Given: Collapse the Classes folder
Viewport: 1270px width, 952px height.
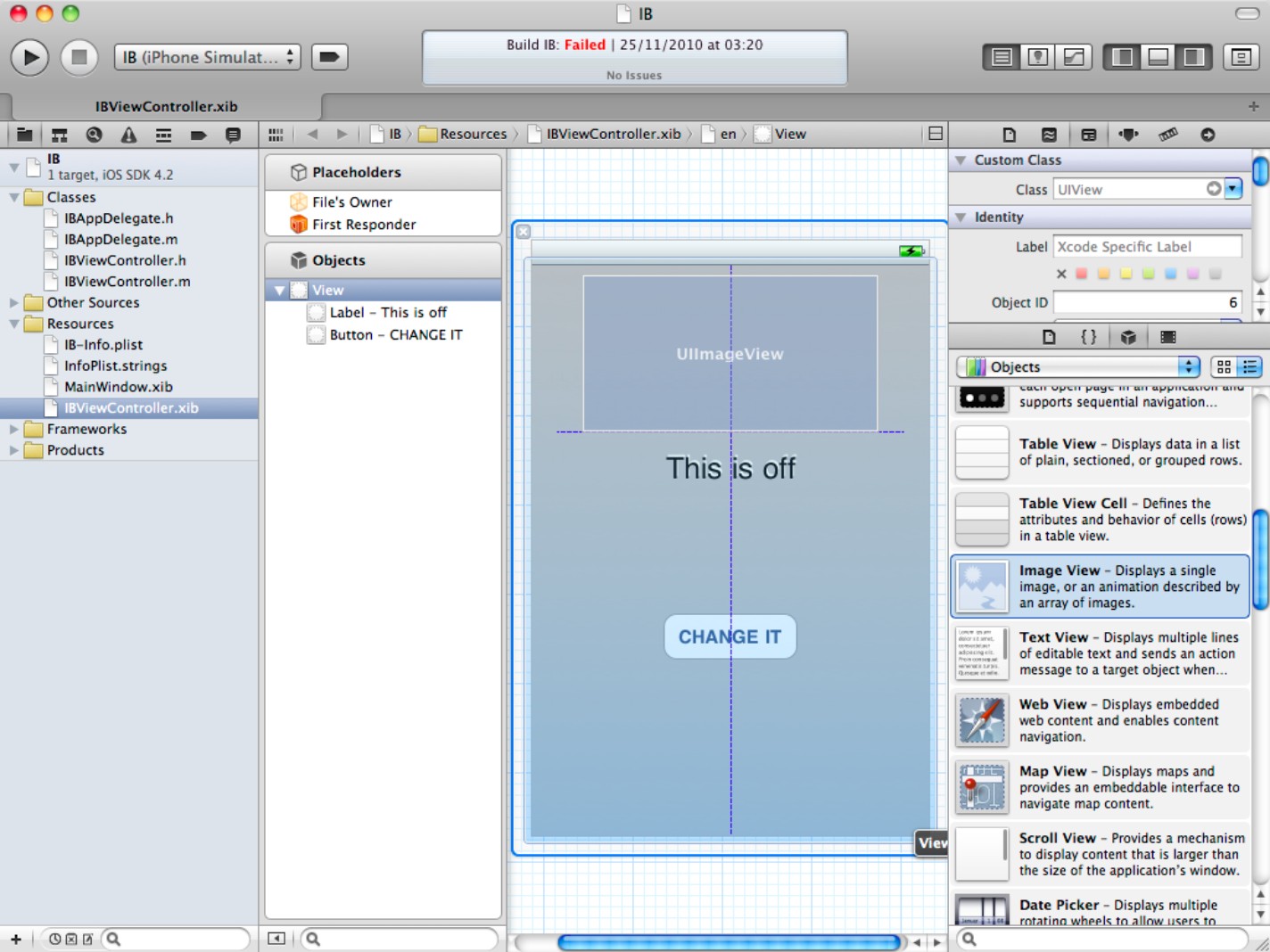Looking at the screenshot, I should (13, 197).
